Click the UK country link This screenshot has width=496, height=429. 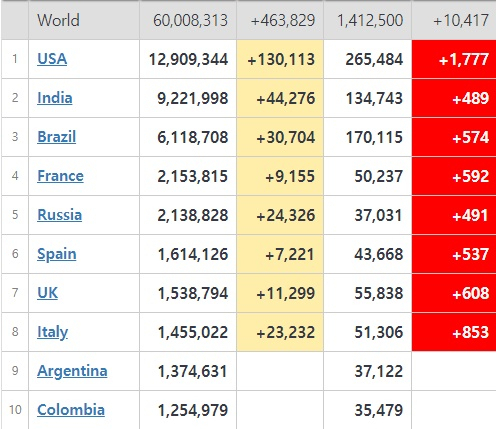click(47, 293)
